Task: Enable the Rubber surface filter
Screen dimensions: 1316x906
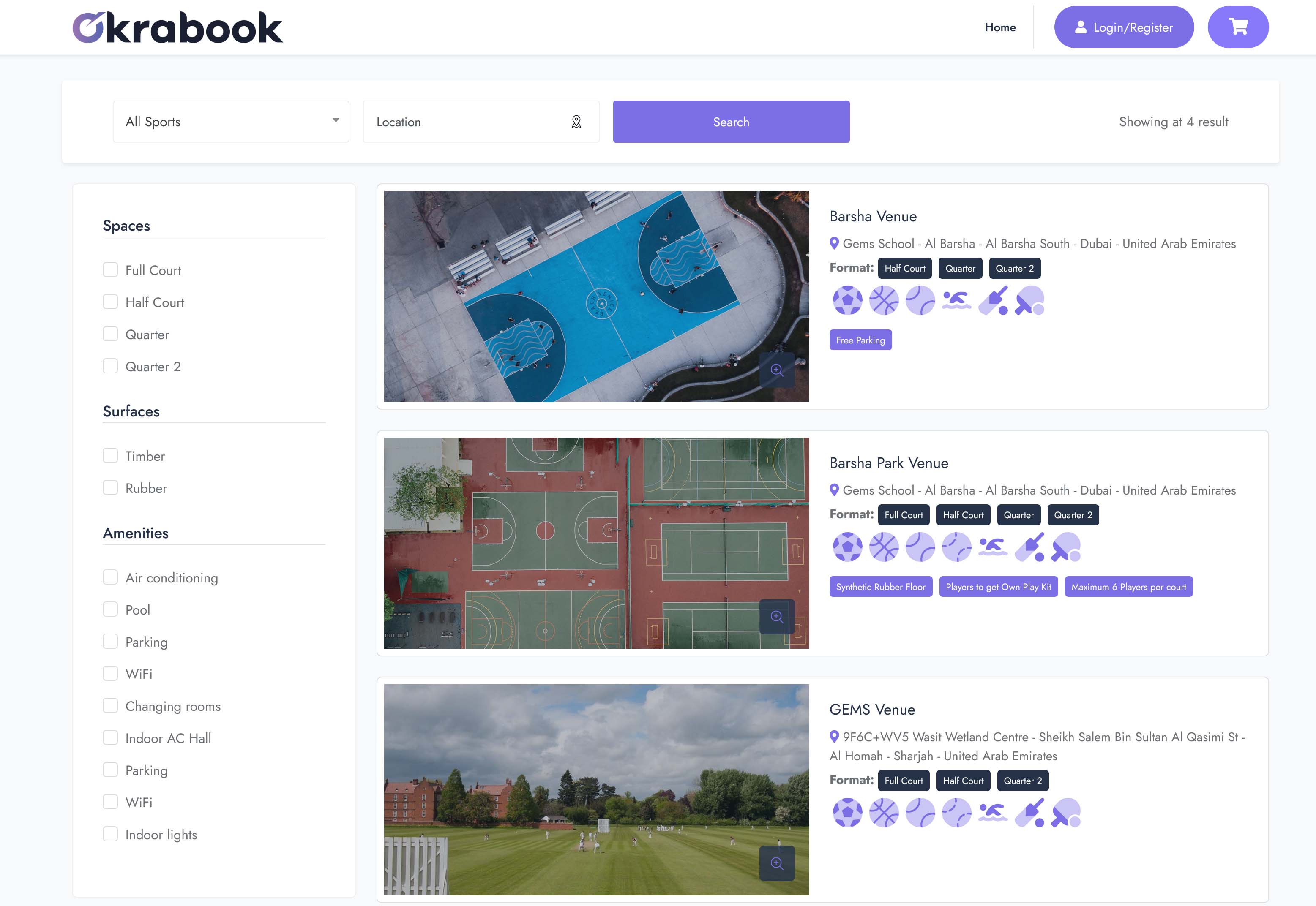Action: tap(110, 487)
